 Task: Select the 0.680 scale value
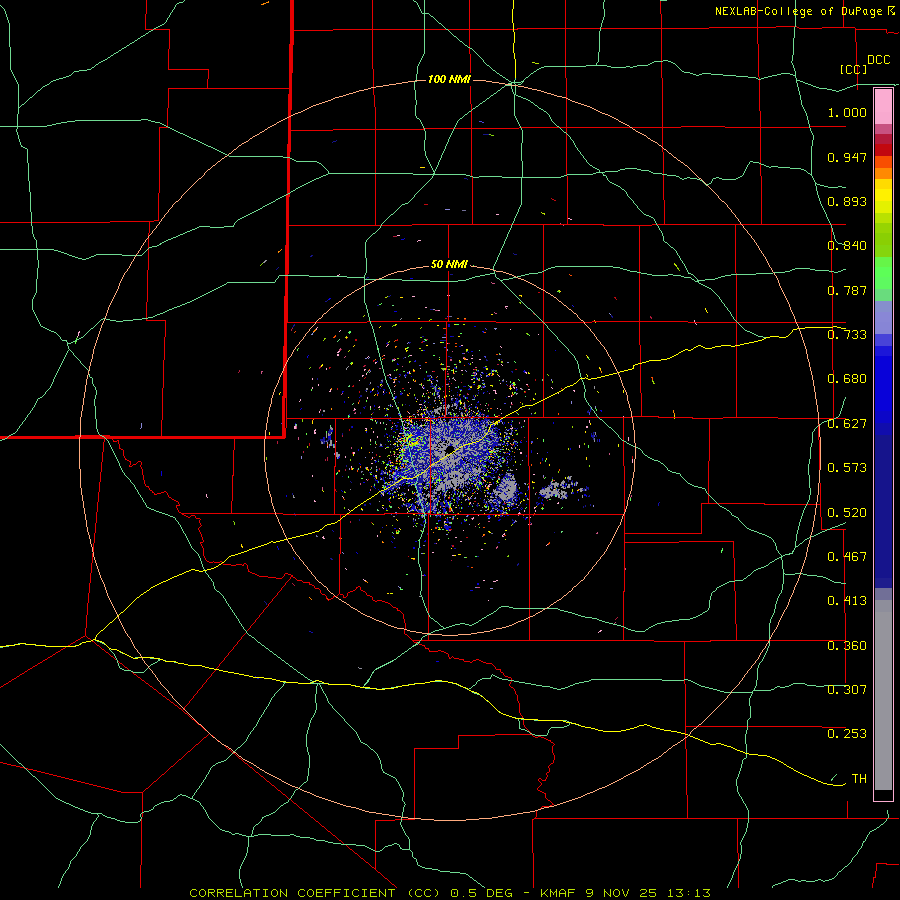pos(847,379)
